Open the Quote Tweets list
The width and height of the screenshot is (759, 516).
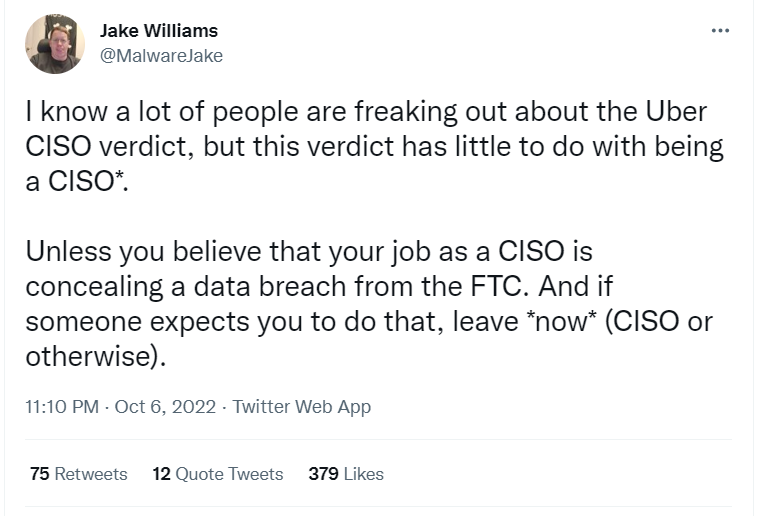[229, 474]
